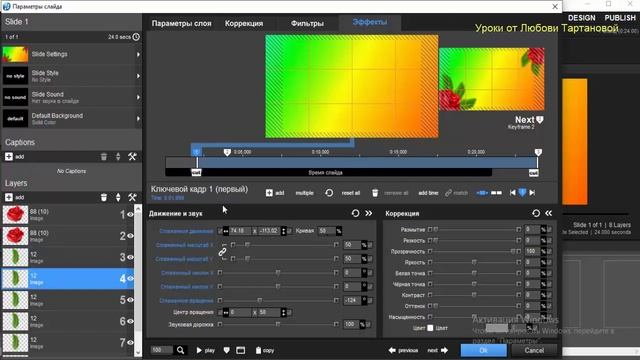Click the current keyframe marker icon between arrows
The image size is (640, 360).
(x=522, y=193)
